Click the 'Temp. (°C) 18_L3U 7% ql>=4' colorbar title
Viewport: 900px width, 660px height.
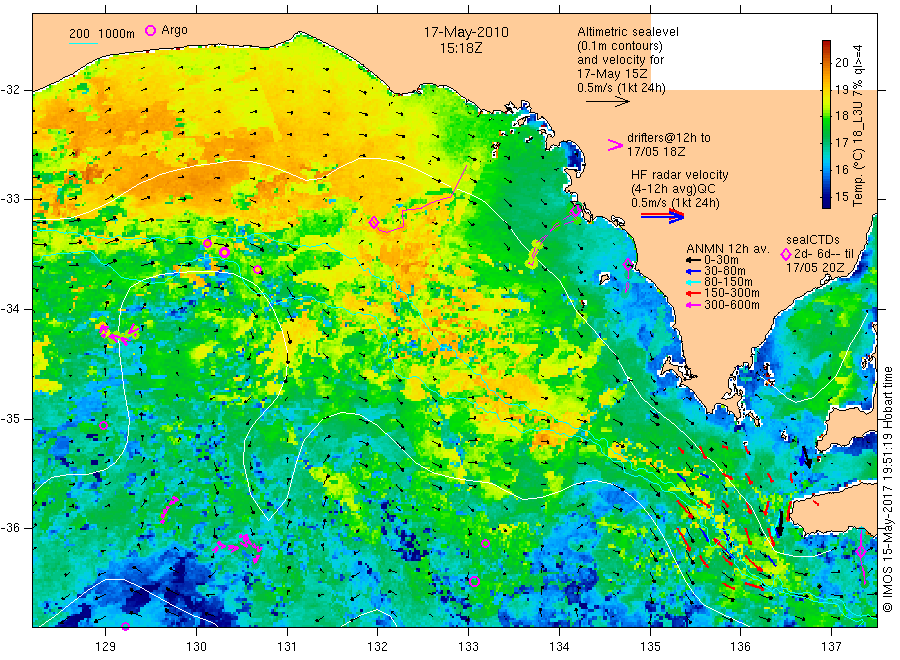click(x=858, y=126)
